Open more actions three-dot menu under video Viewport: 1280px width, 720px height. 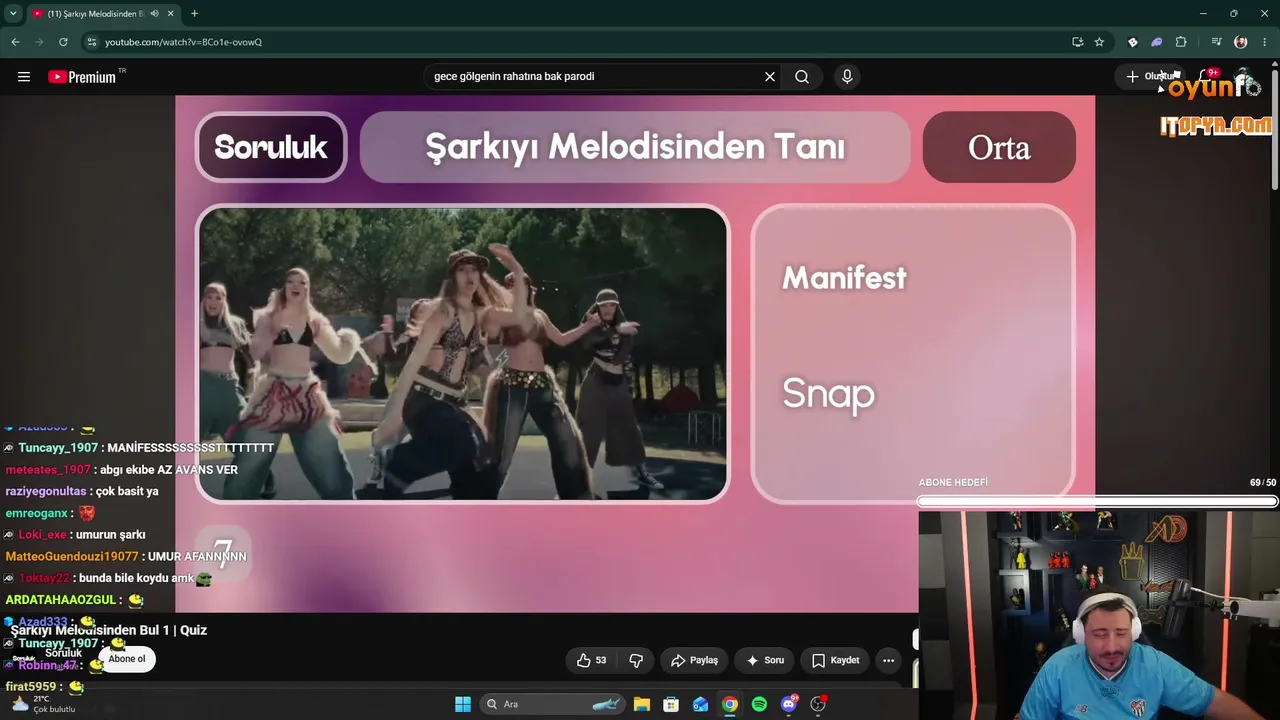[x=888, y=660]
